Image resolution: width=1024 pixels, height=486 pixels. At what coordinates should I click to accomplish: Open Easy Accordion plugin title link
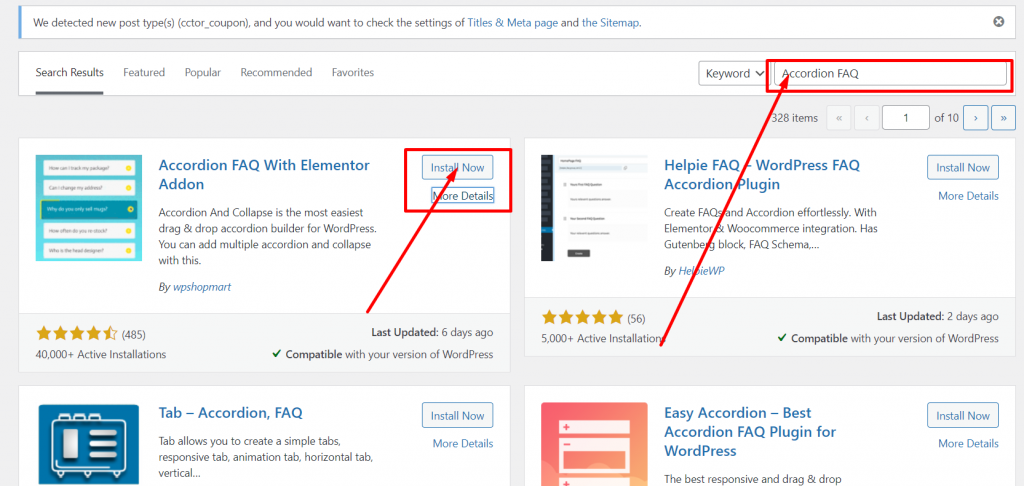coord(750,432)
